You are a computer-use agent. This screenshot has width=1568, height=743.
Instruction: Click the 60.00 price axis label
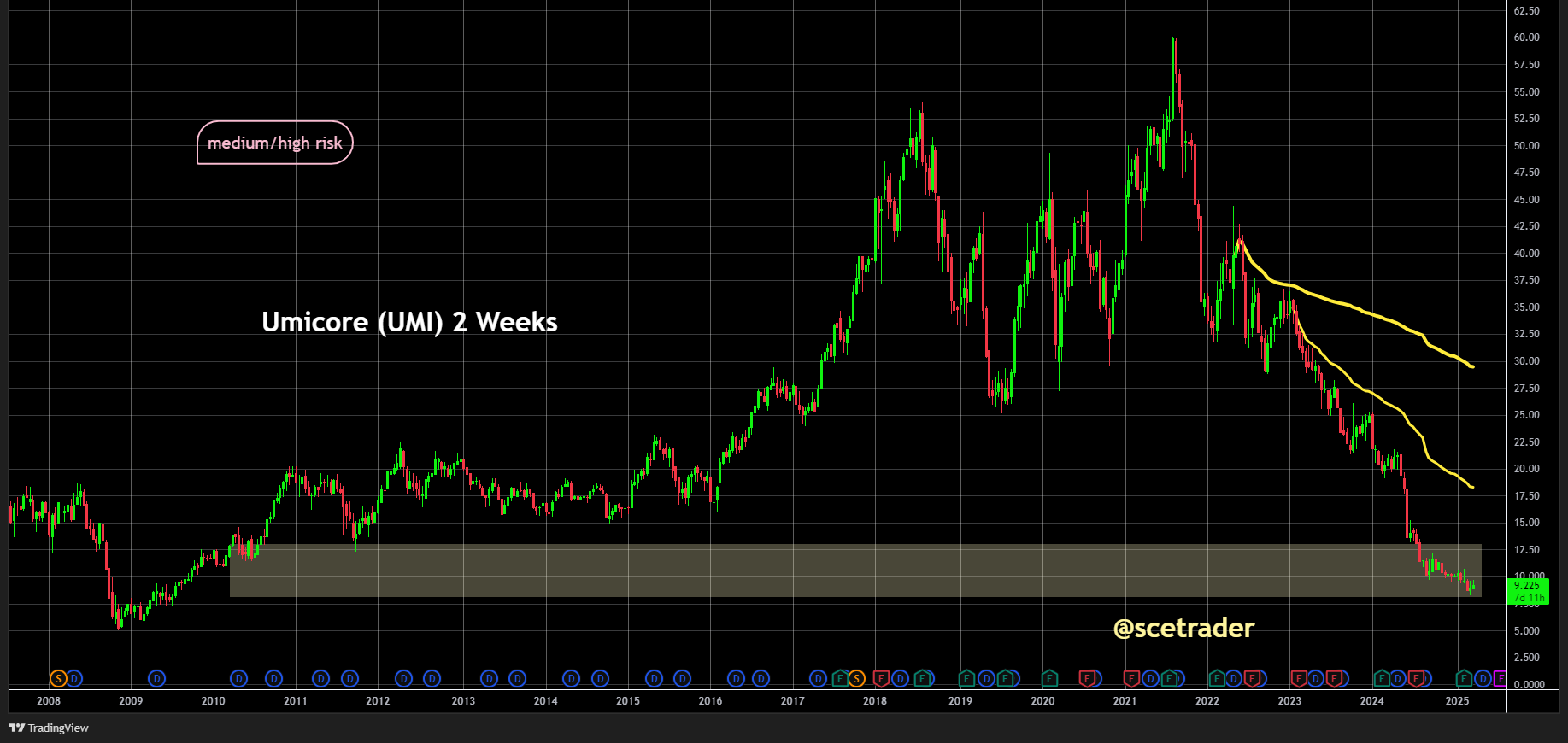click(1526, 38)
